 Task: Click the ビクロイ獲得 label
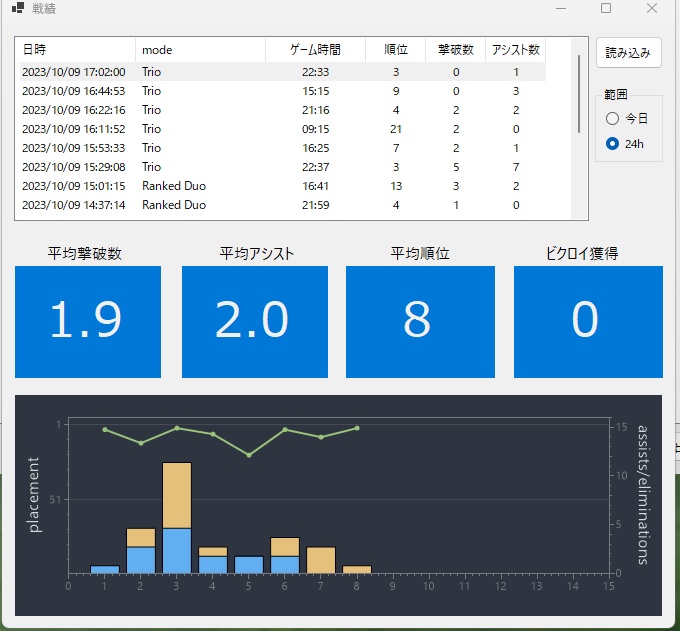pyautogui.click(x=582, y=254)
